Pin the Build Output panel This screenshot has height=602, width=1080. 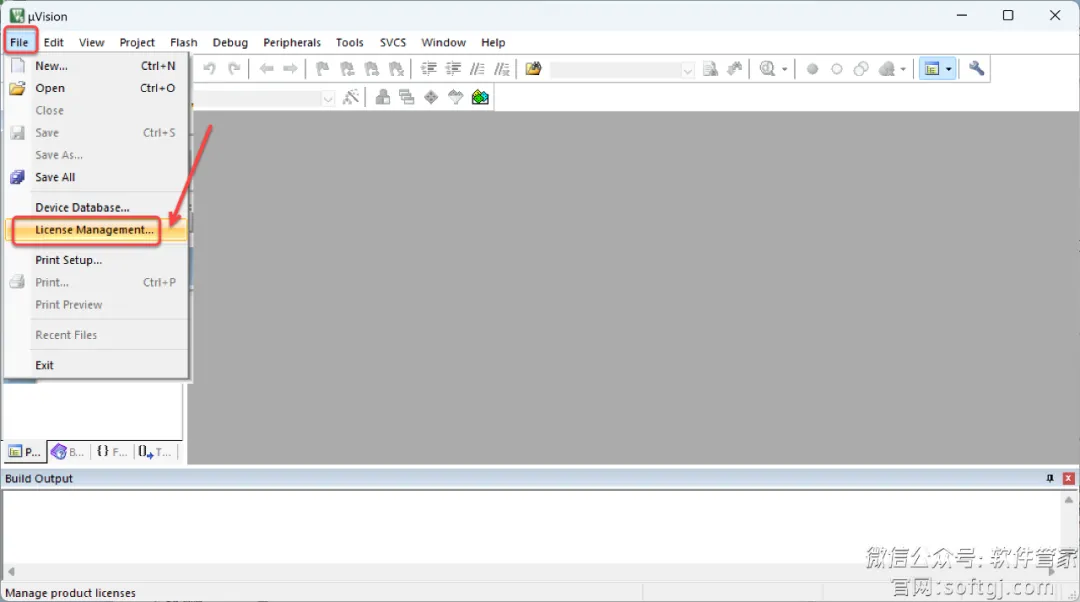point(1050,478)
